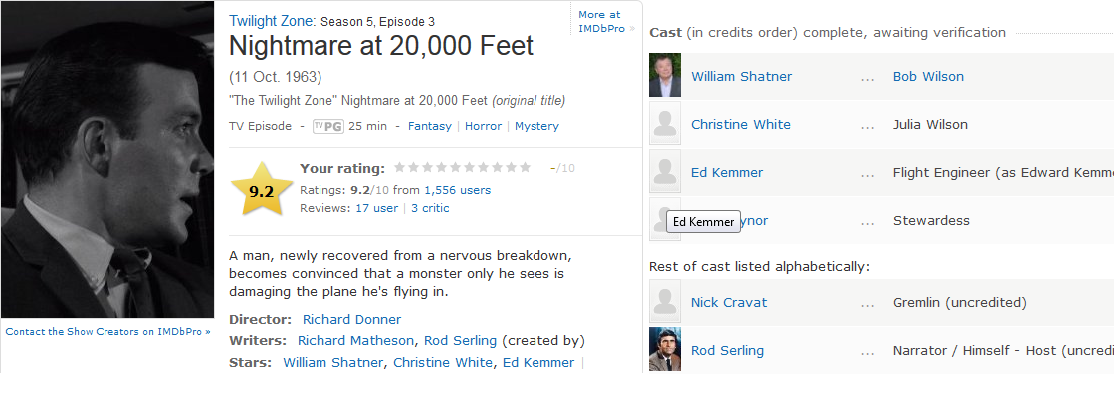Select the Horror genre link
This screenshot has width=1114, height=393.
(x=484, y=126)
